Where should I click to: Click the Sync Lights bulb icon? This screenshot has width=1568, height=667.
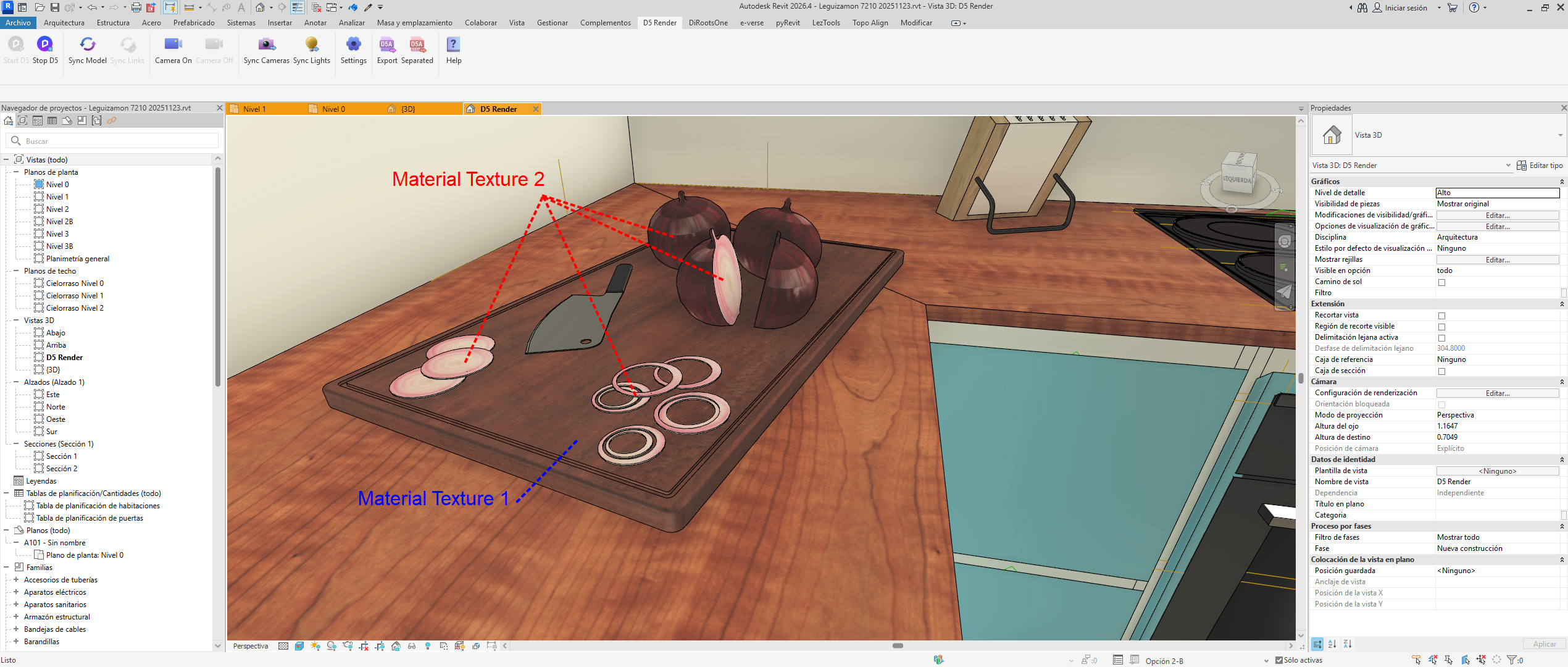(x=311, y=44)
